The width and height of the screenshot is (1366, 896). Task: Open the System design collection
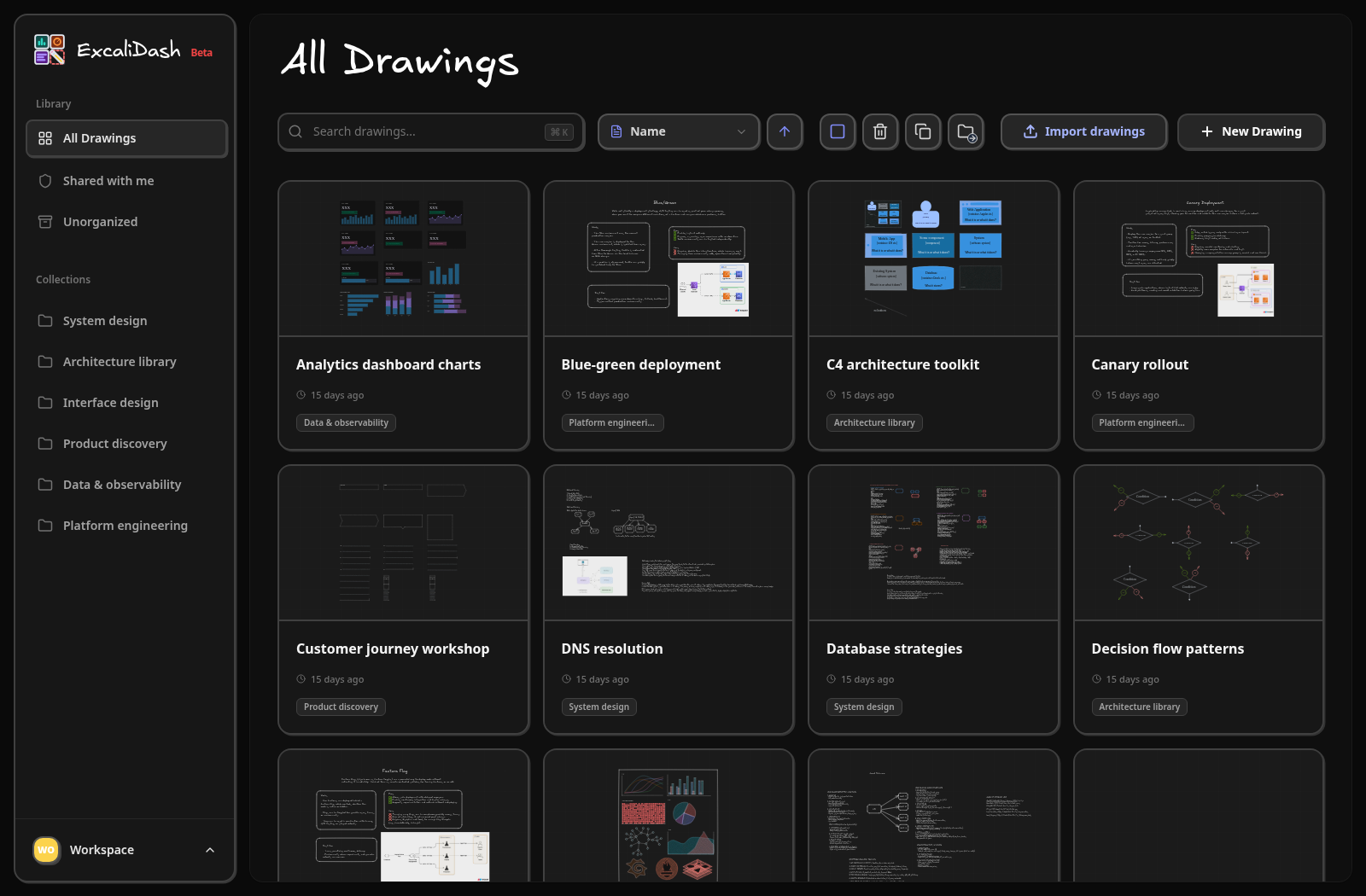[126, 321]
